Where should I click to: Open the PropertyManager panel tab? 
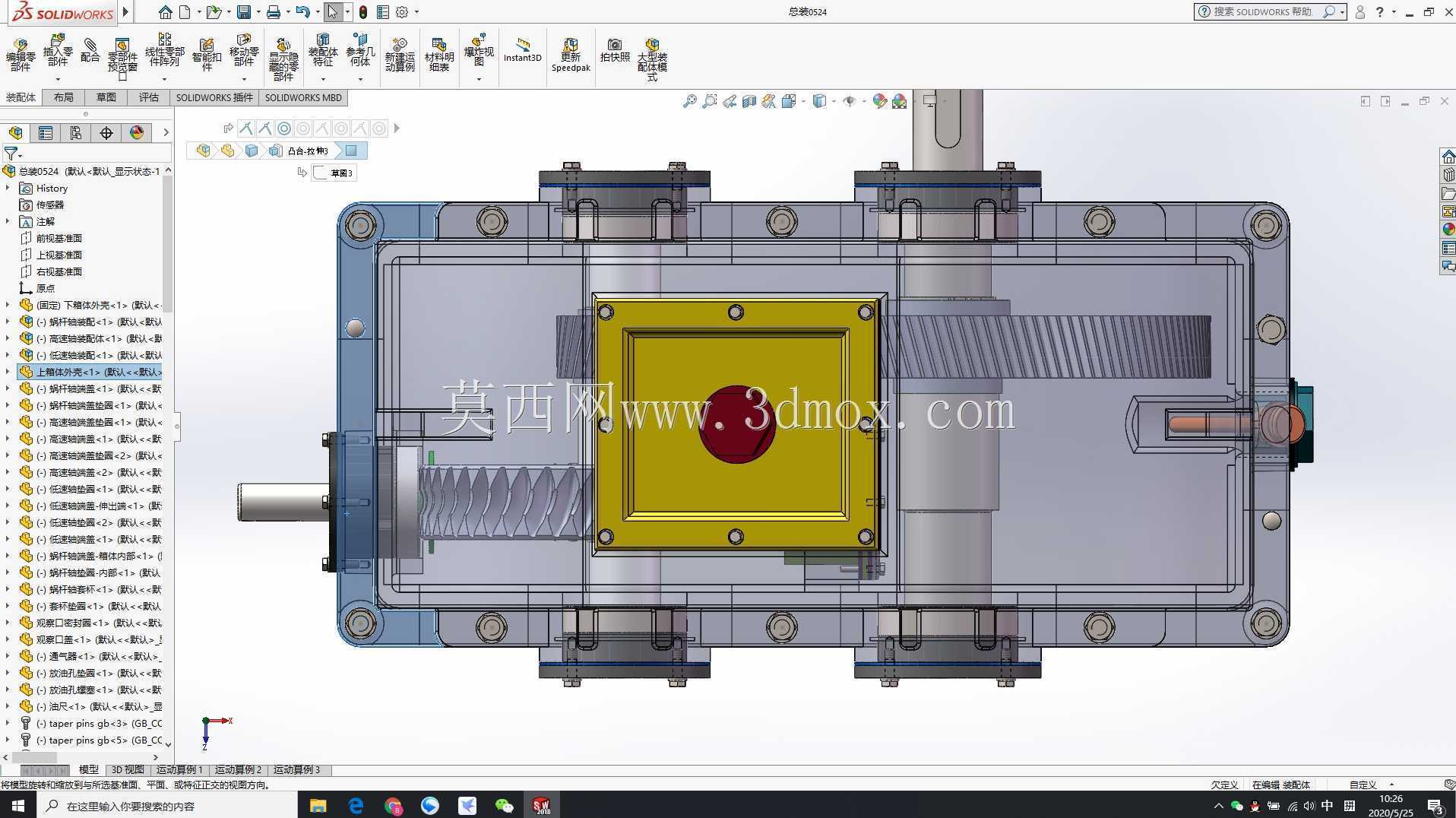[x=46, y=133]
